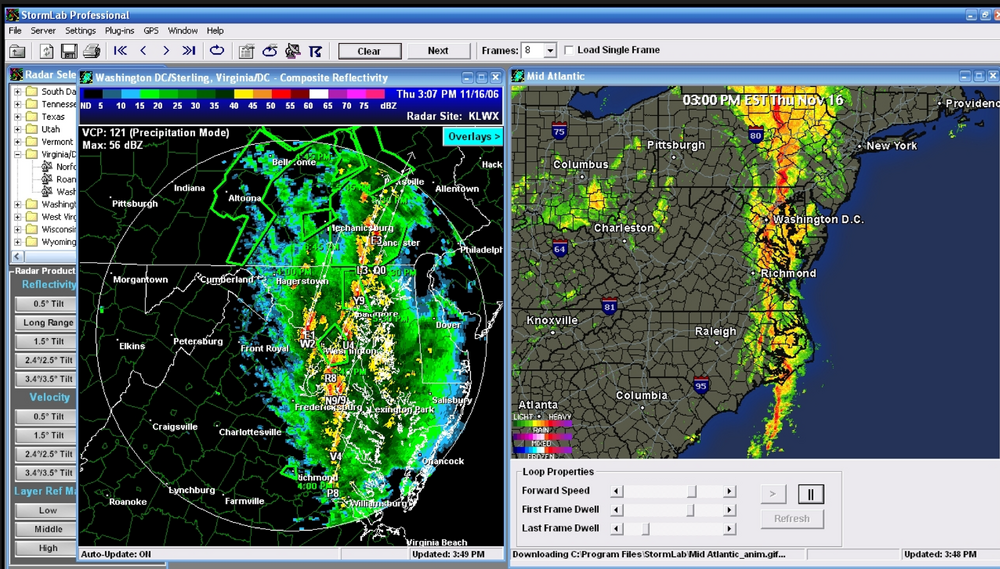Image resolution: width=1000 pixels, height=569 pixels.
Task: Click the Forward Speed slider handle
Action: [x=691, y=491]
